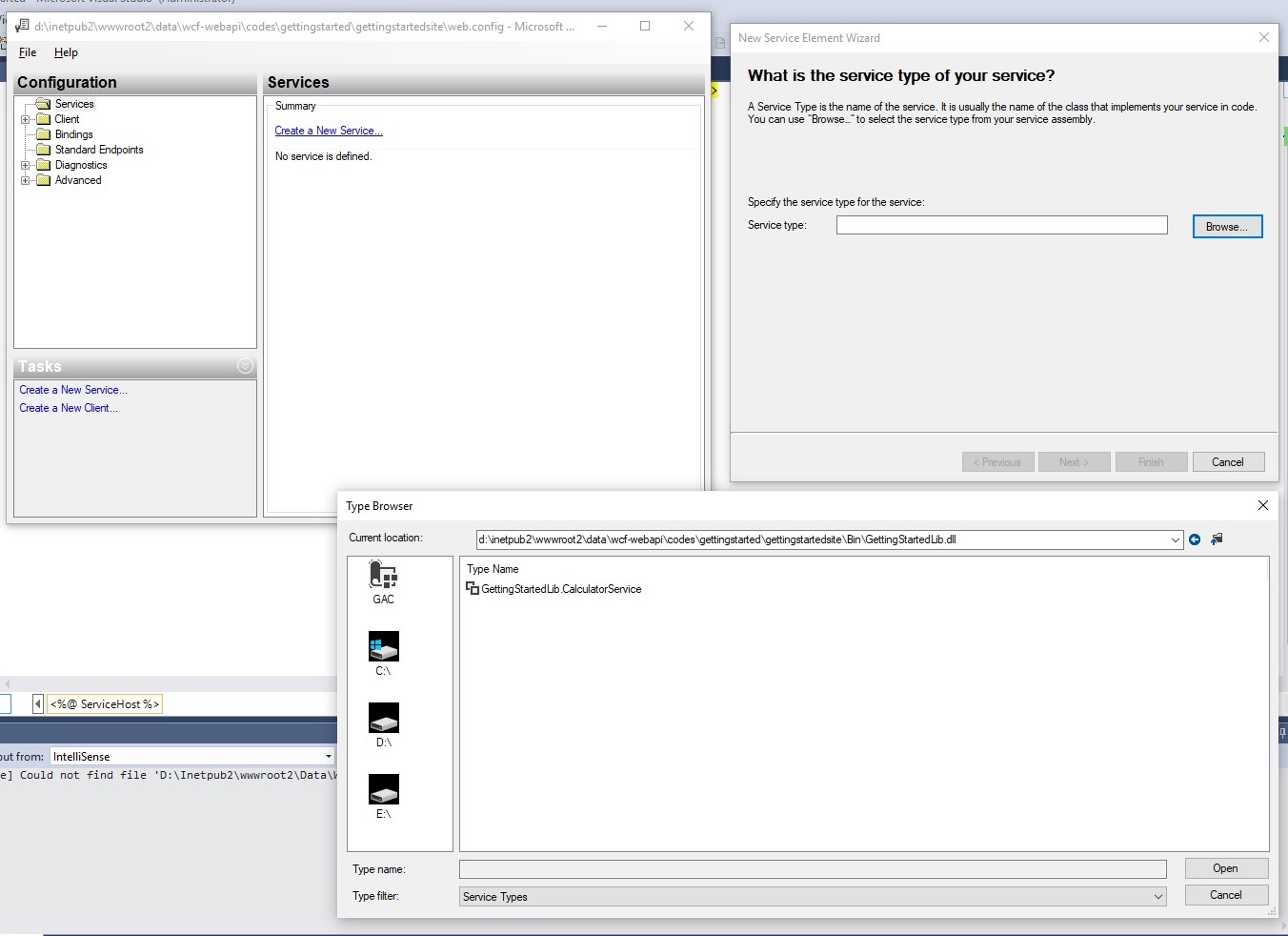The image size is (1288, 936).
Task: Open the File menu
Action: tap(28, 52)
